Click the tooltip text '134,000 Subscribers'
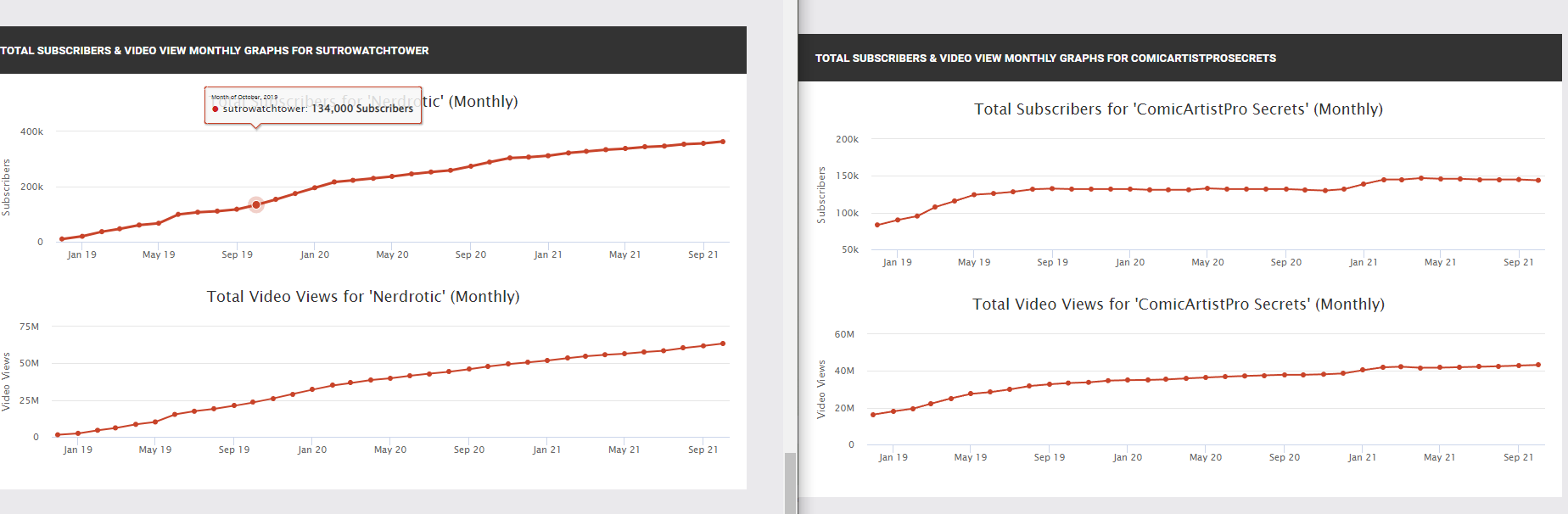The height and width of the screenshot is (514, 1568). point(362,109)
